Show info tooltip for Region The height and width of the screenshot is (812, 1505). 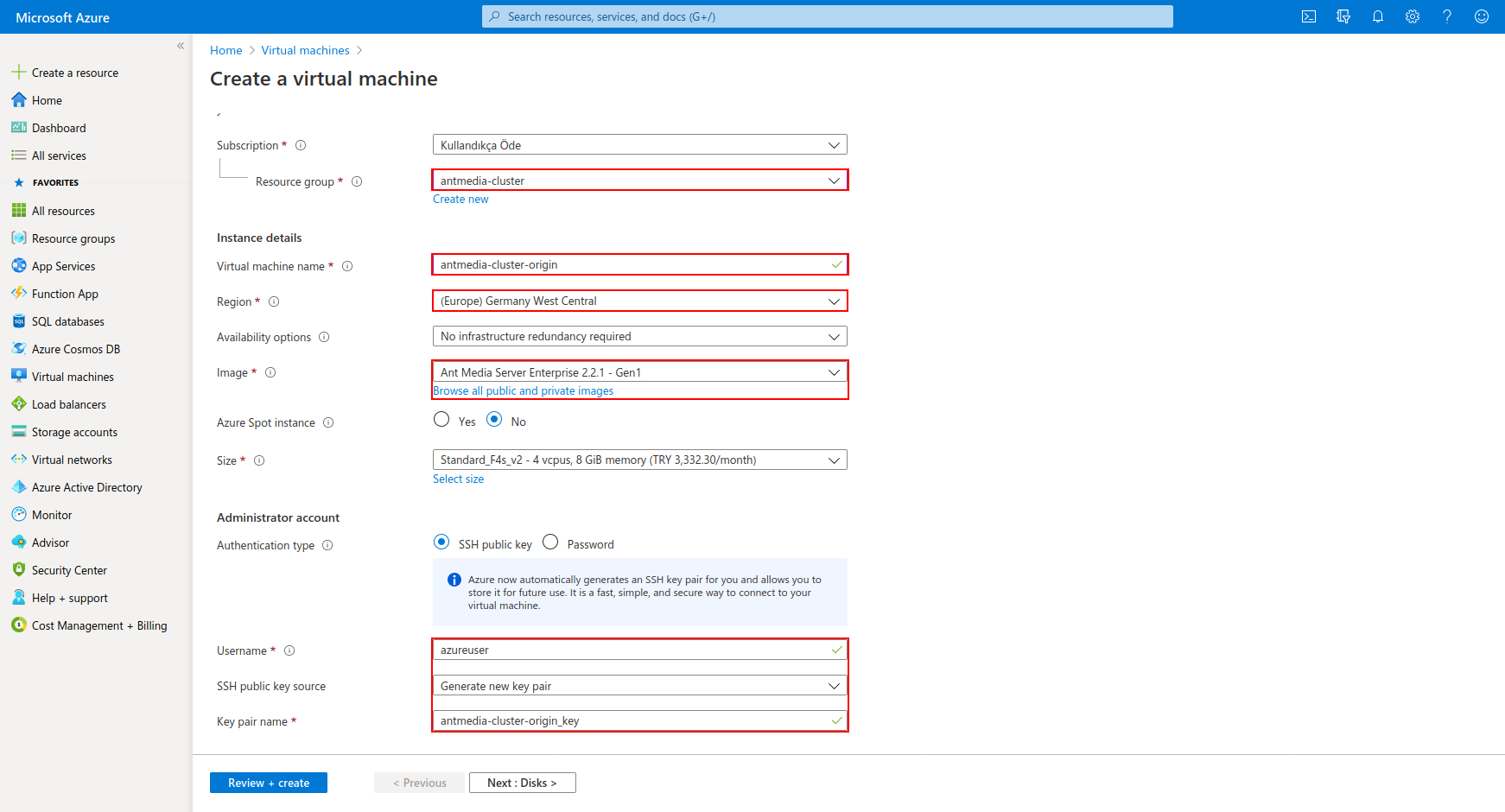(x=274, y=301)
